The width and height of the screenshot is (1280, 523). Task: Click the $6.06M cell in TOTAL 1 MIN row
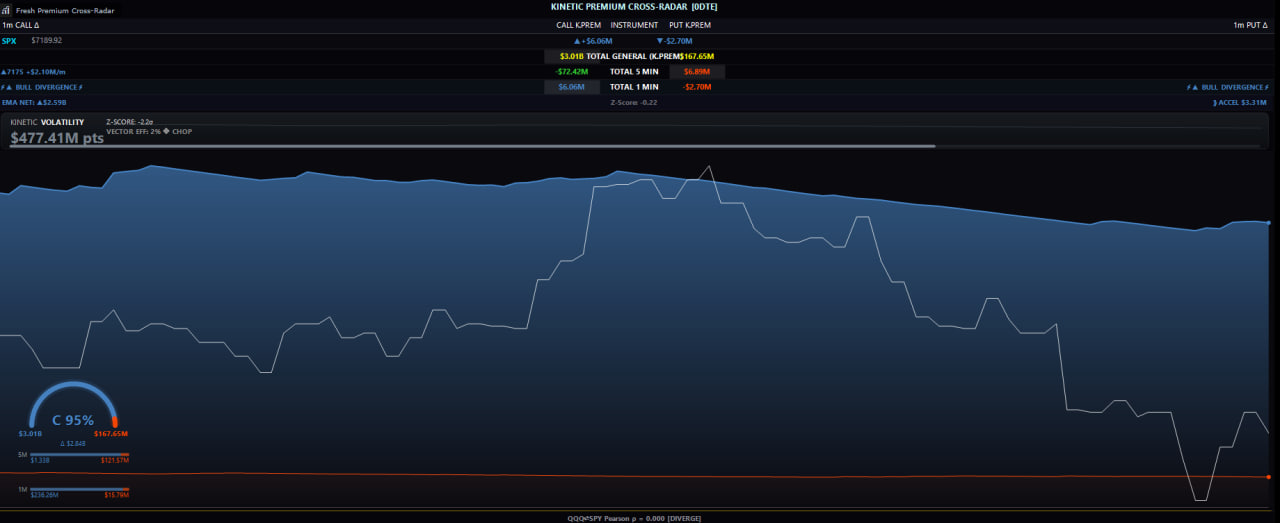pyautogui.click(x=572, y=87)
